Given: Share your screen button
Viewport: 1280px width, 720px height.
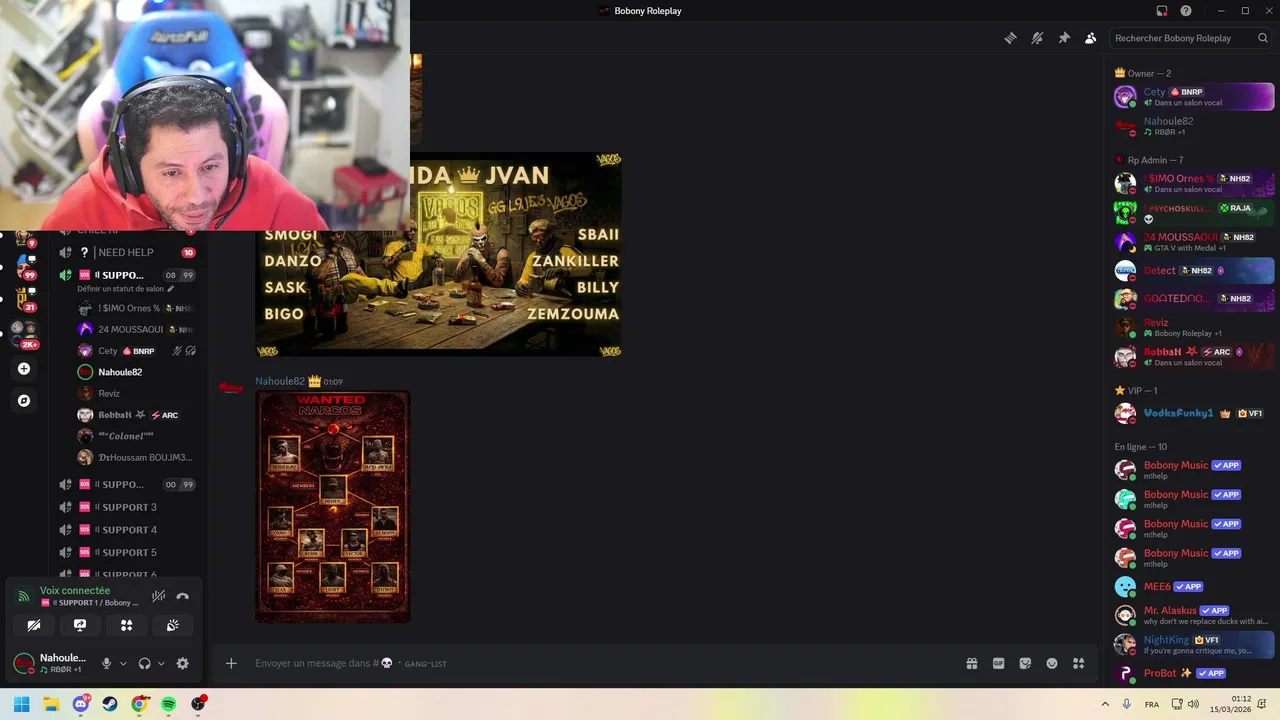Looking at the screenshot, I should [x=80, y=625].
